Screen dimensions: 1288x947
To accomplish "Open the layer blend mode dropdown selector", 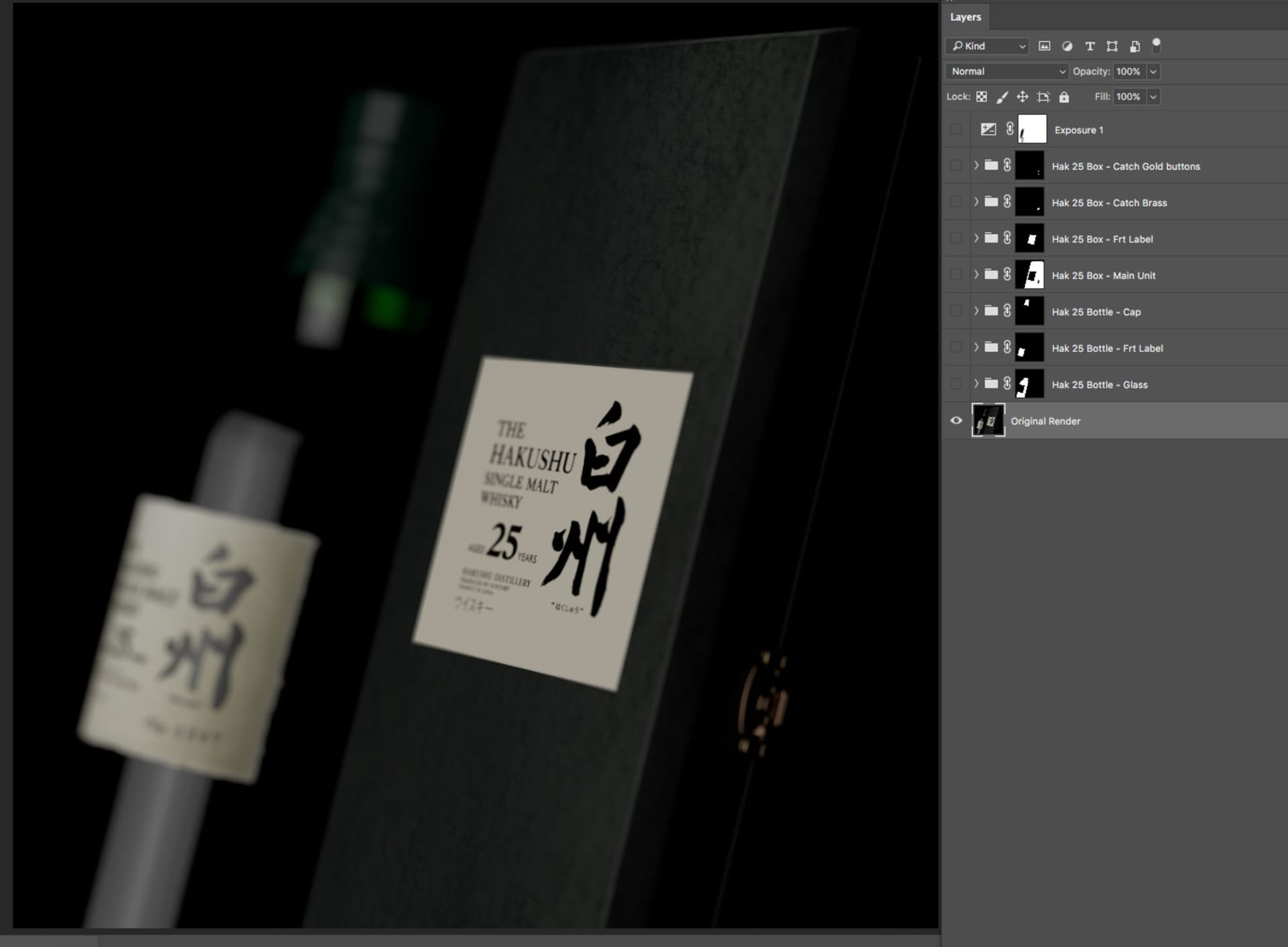I will point(1005,71).
